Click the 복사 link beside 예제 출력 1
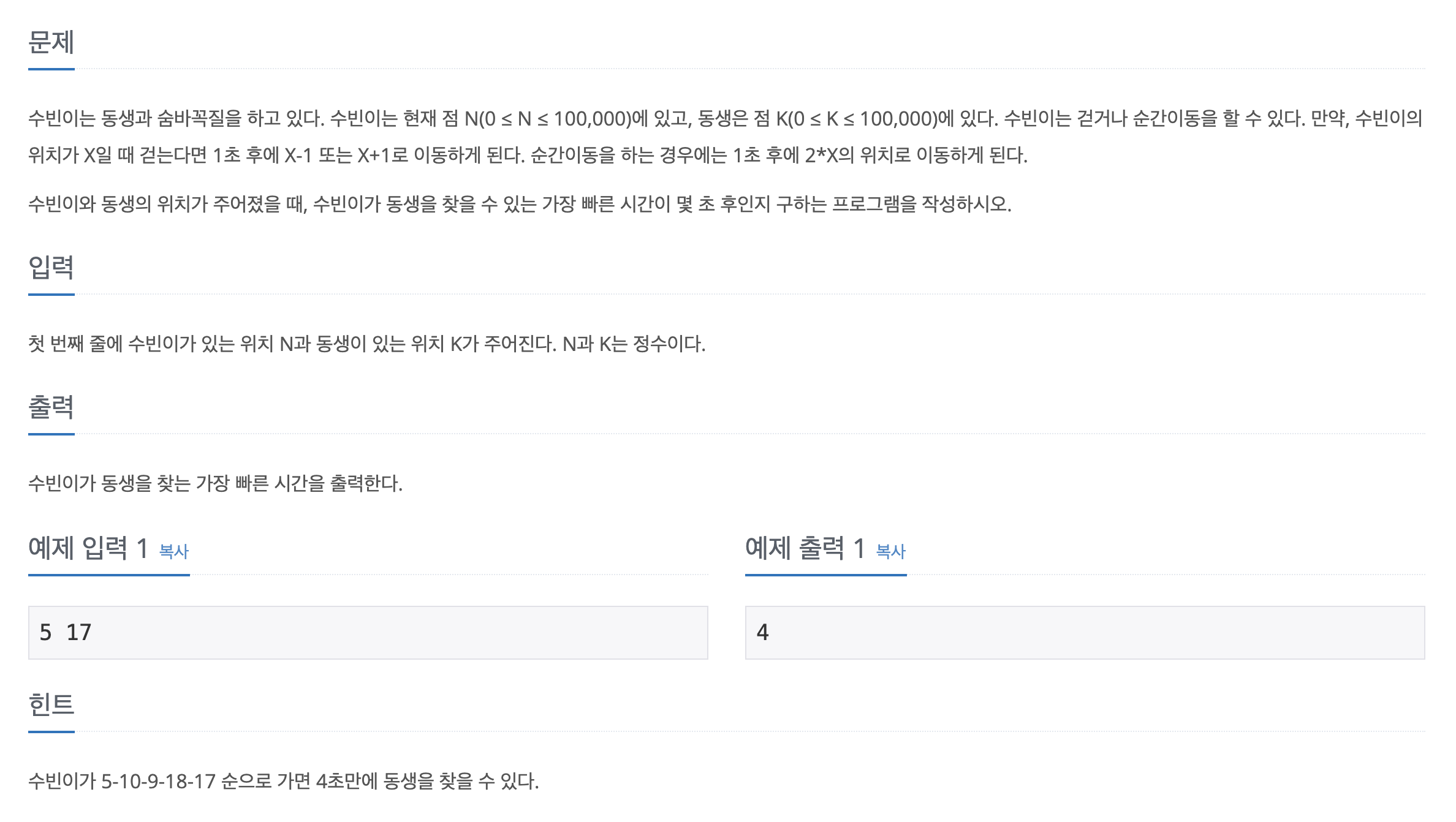The image size is (1456, 822). tap(891, 551)
